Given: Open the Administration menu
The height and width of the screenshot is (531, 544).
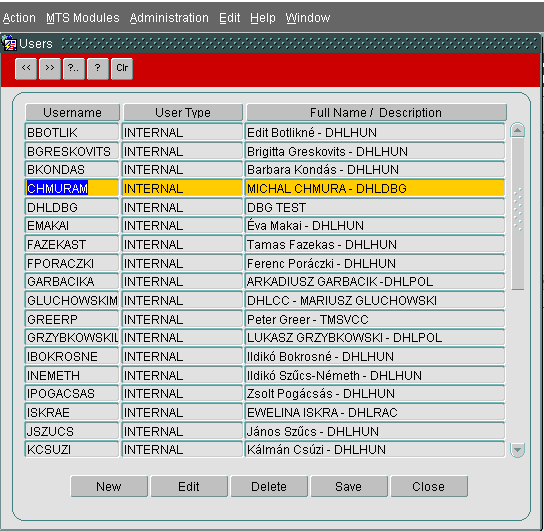Looking at the screenshot, I should (x=169, y=18).
